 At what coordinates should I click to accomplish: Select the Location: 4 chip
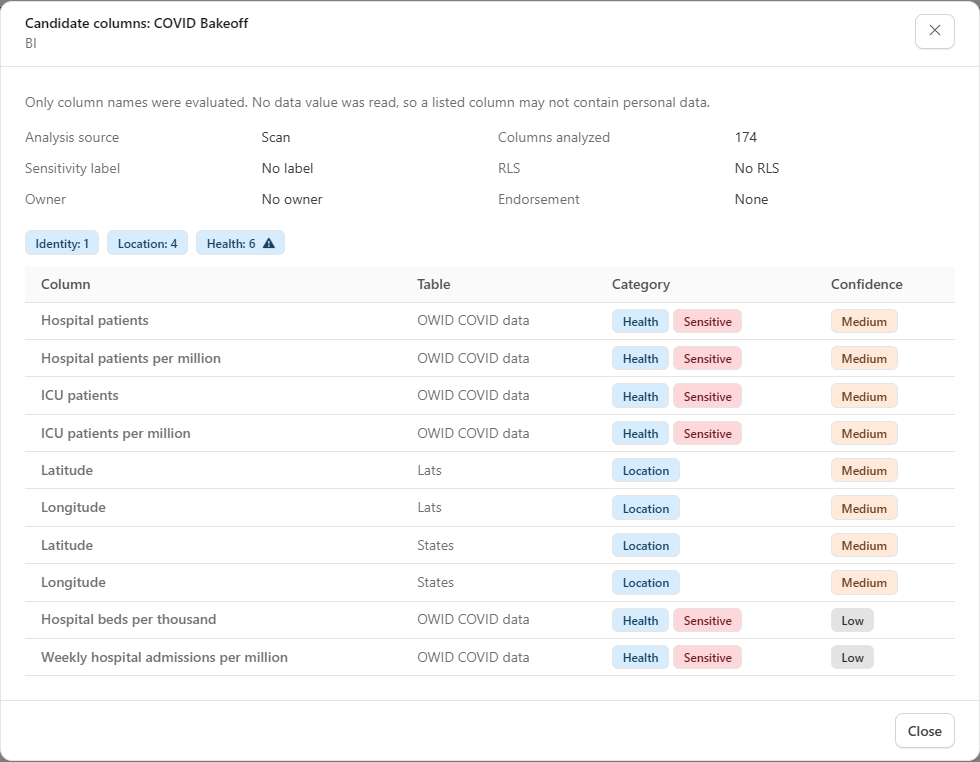coord(148,243)
